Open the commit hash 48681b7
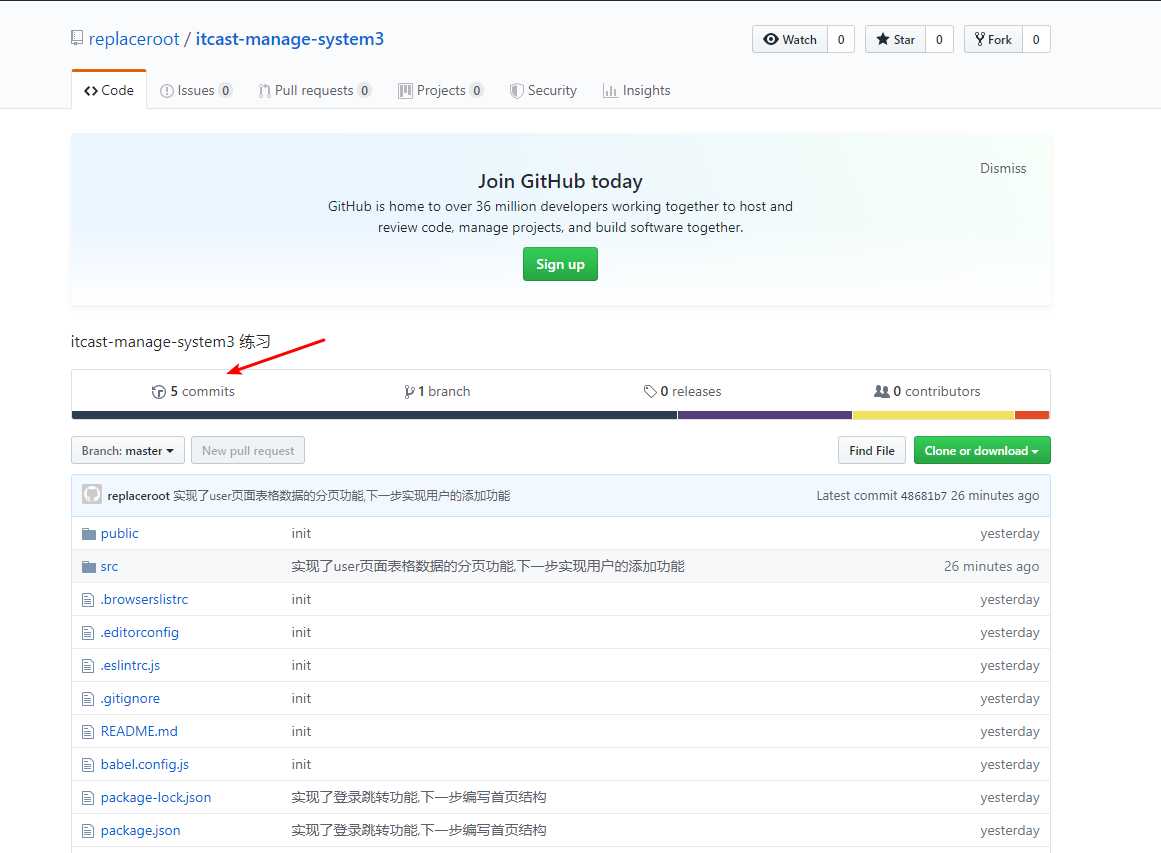This screenshot has height=853, width=1161. [x=923, y=495]
